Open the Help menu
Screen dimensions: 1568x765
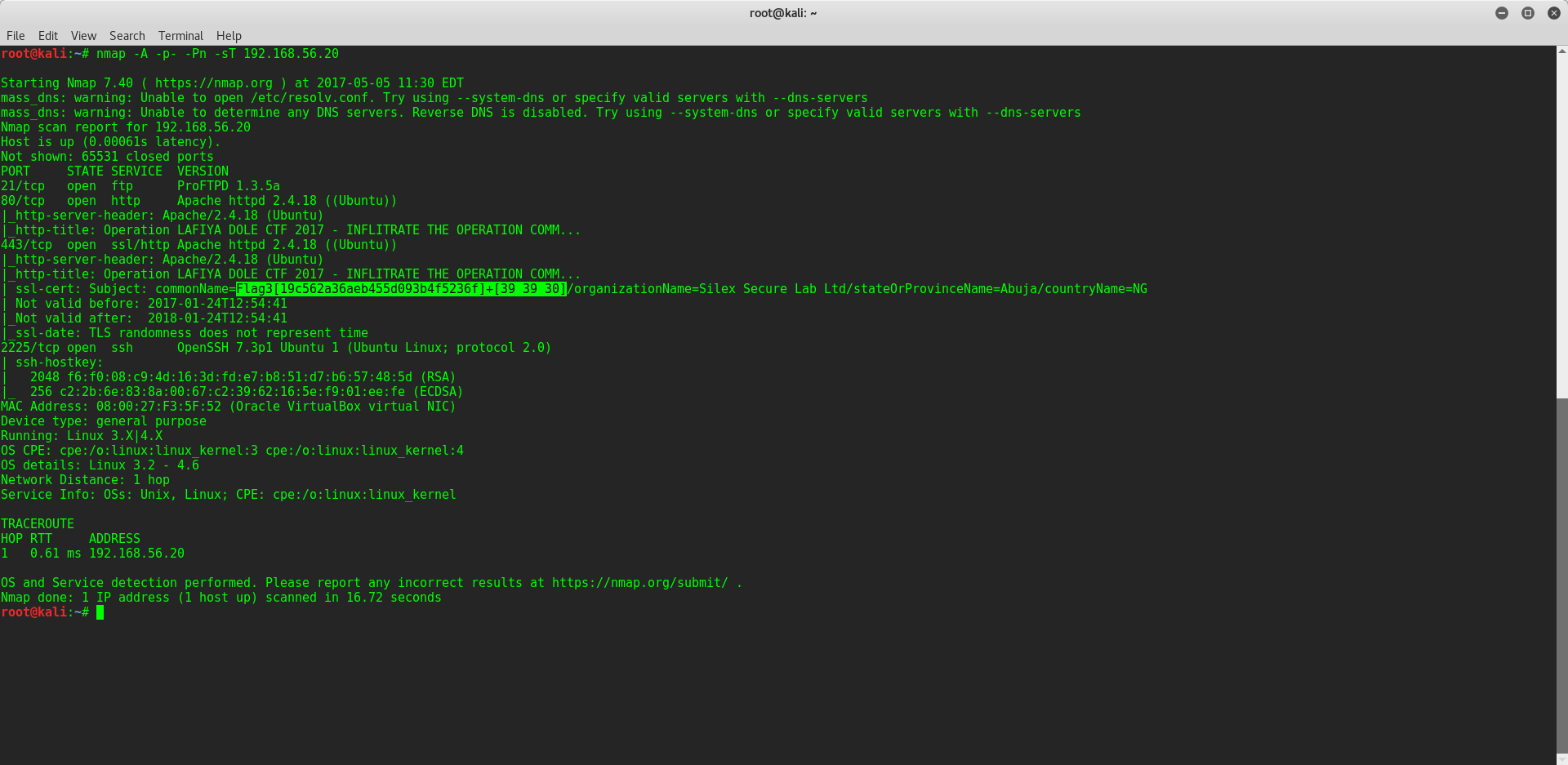click(229, 36)
